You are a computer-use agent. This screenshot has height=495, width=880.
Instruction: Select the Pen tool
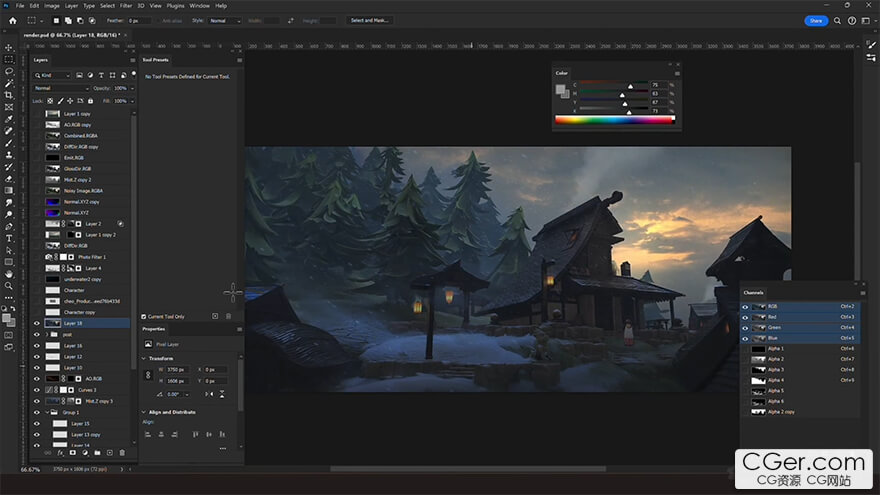pos(8,226)
